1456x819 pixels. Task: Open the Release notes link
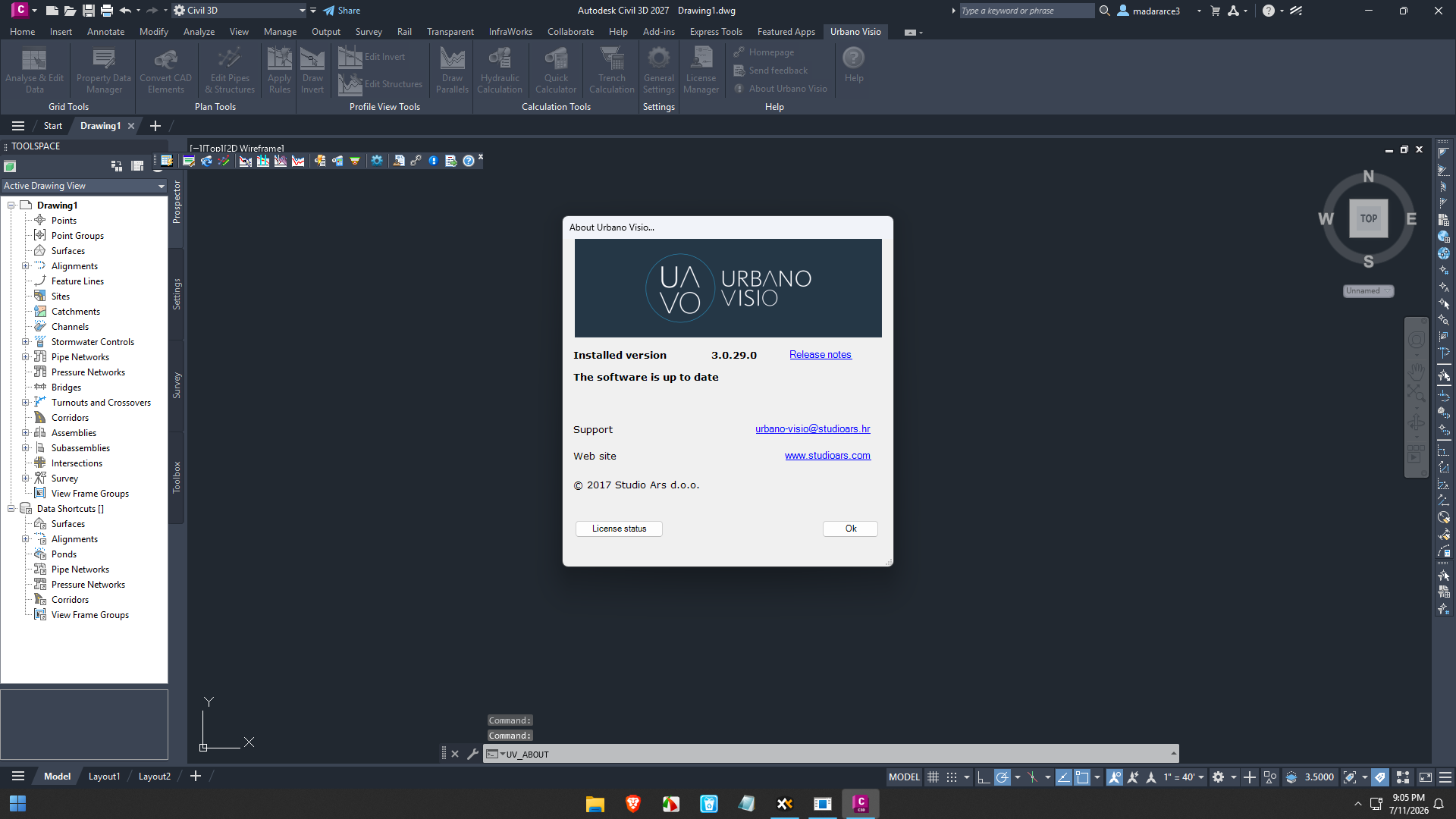820,355
